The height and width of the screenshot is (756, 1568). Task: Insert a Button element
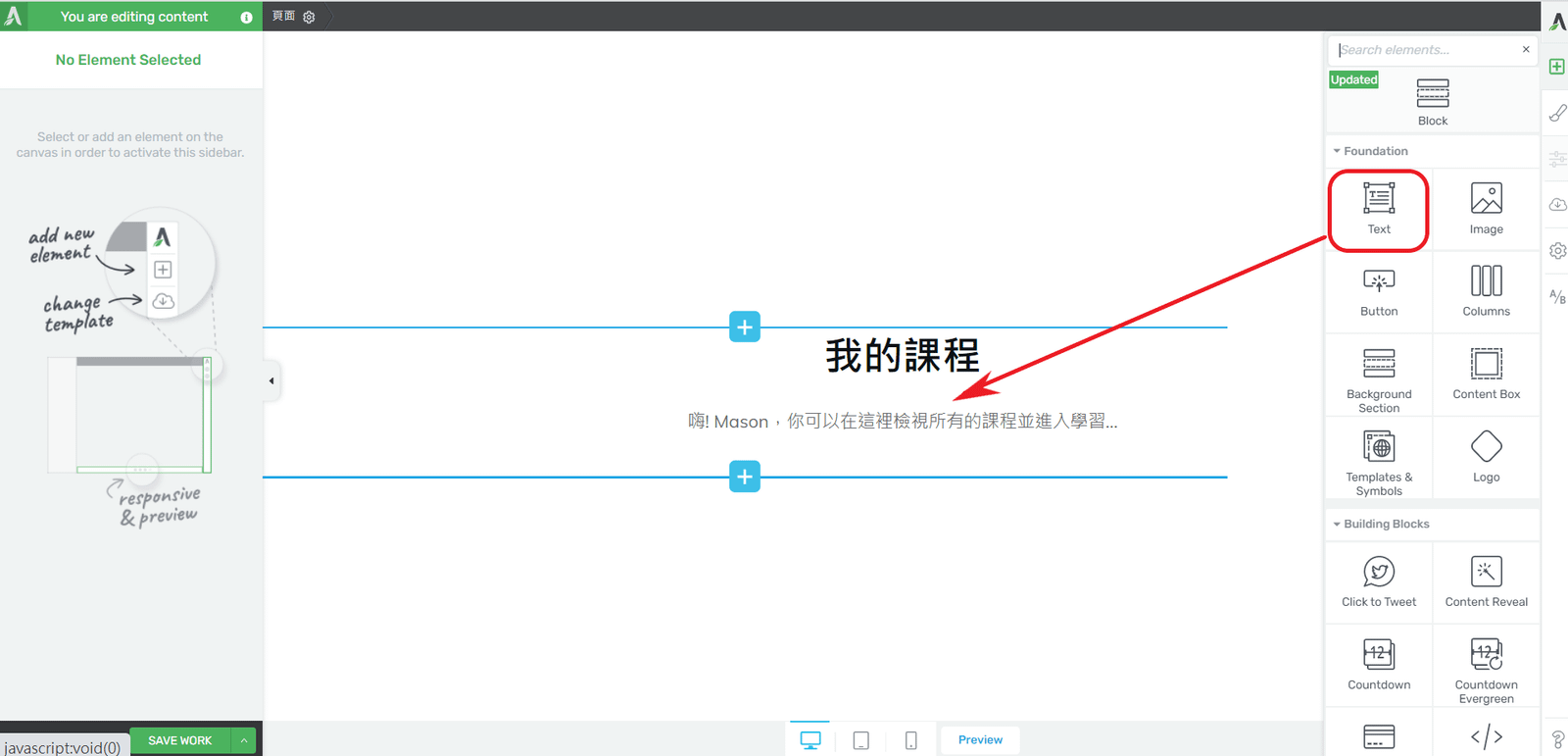tap(1379, 292)
